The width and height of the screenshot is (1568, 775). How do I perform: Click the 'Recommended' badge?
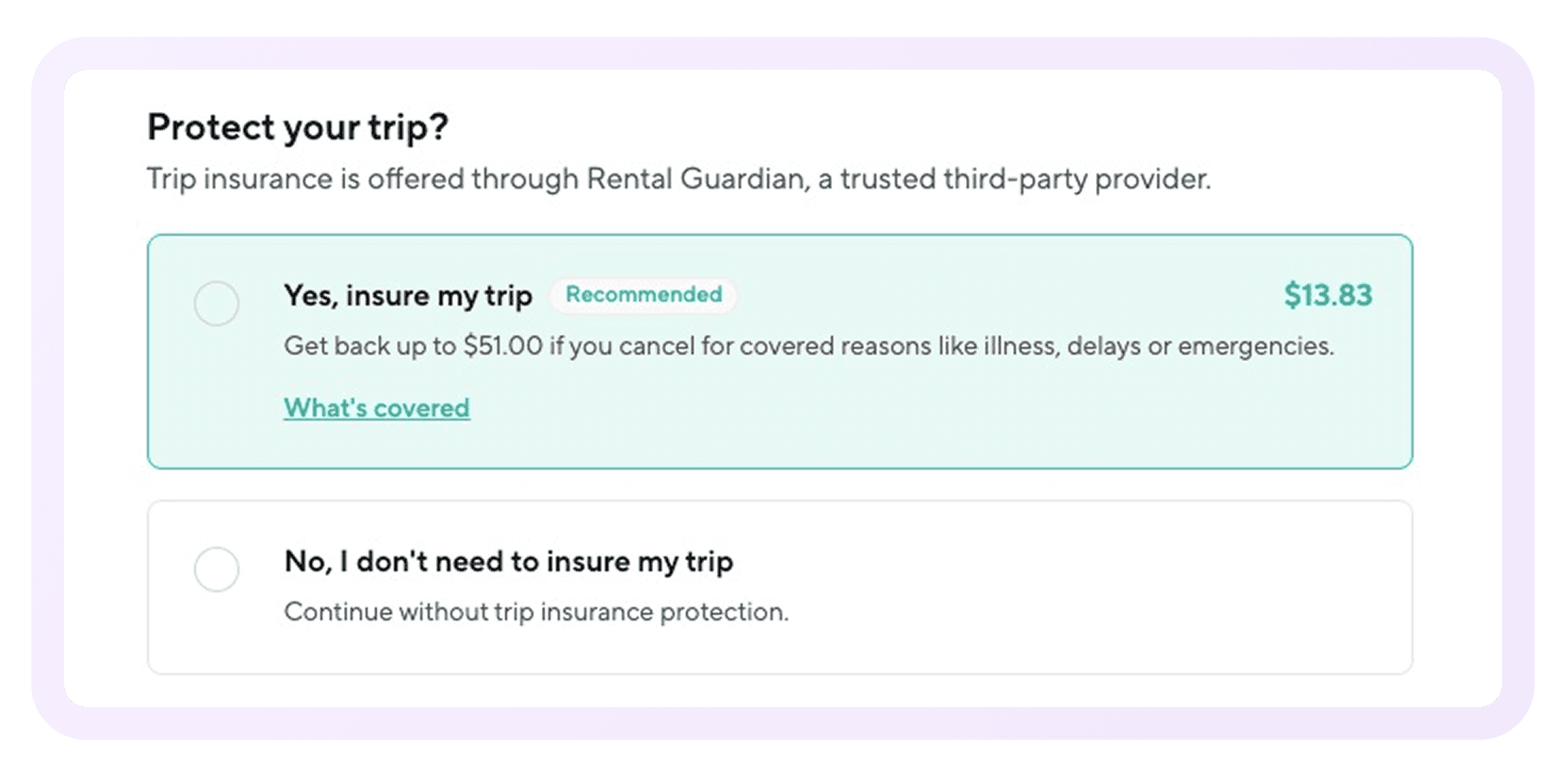click(644, 295)
